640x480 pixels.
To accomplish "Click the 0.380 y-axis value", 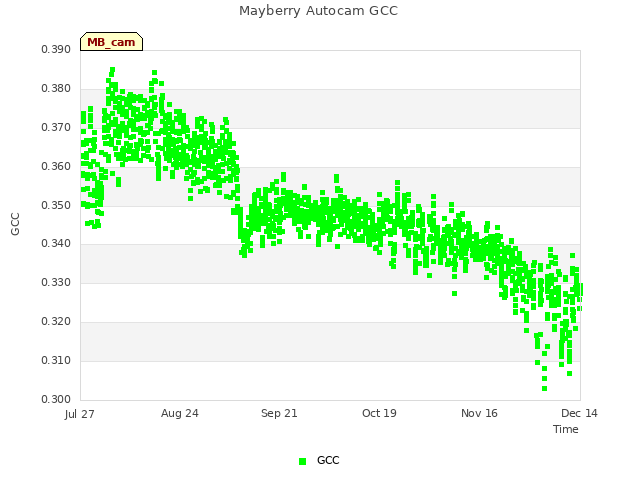I will click(56, 88).
